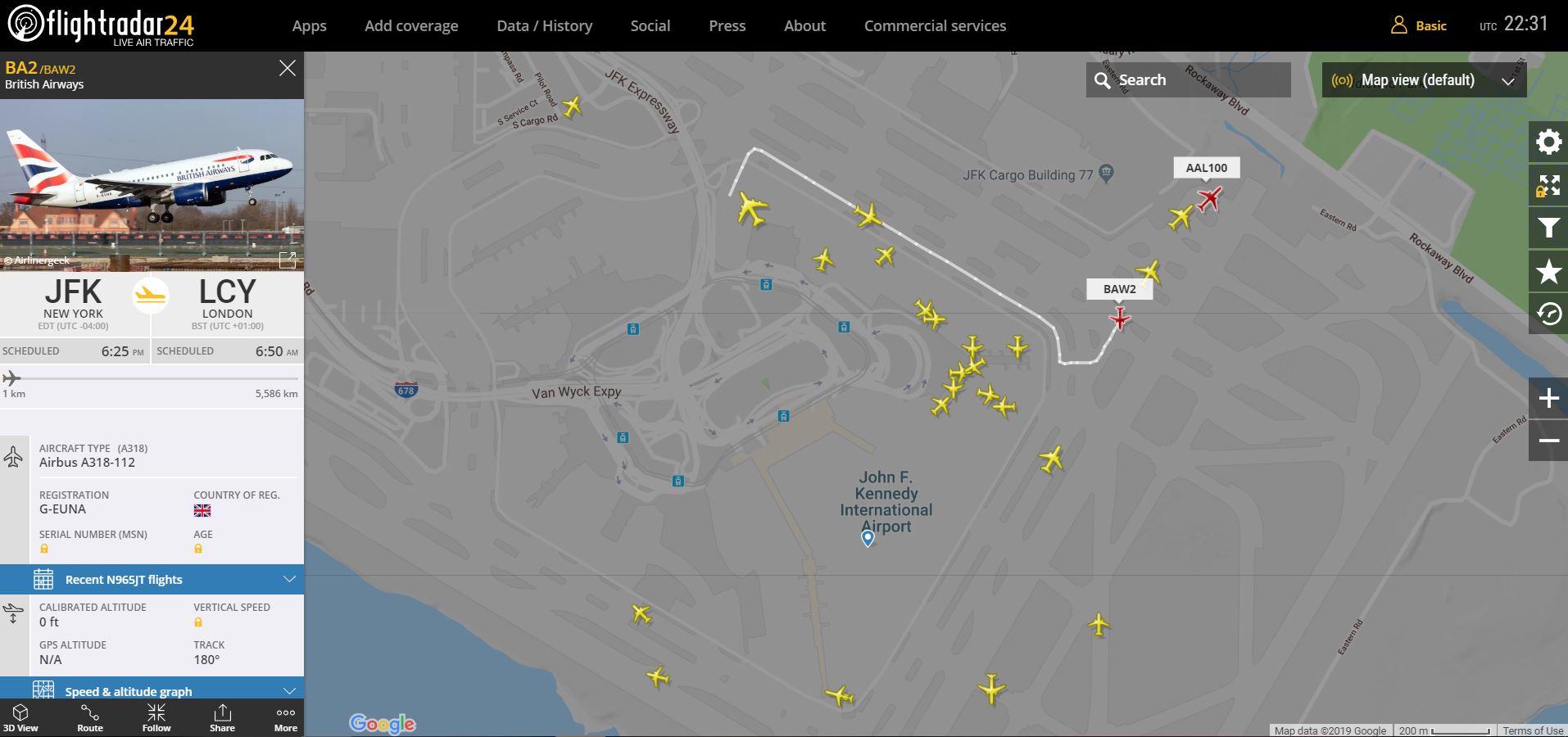Click in the Search field
The width and height of the screenshot is (1568, 737).
pyautogui.click(x=1189, y=80)
